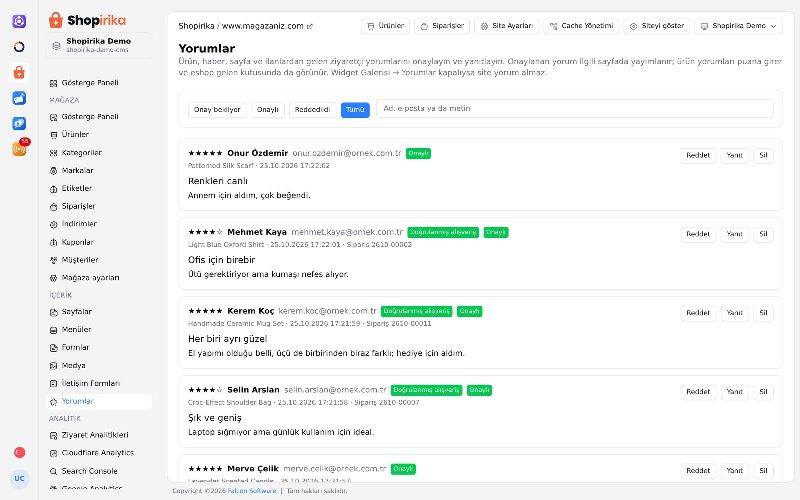This screenshot has height=500, width=800.
Task: Delete Kerem Koç's review
Action: (763, 313)
